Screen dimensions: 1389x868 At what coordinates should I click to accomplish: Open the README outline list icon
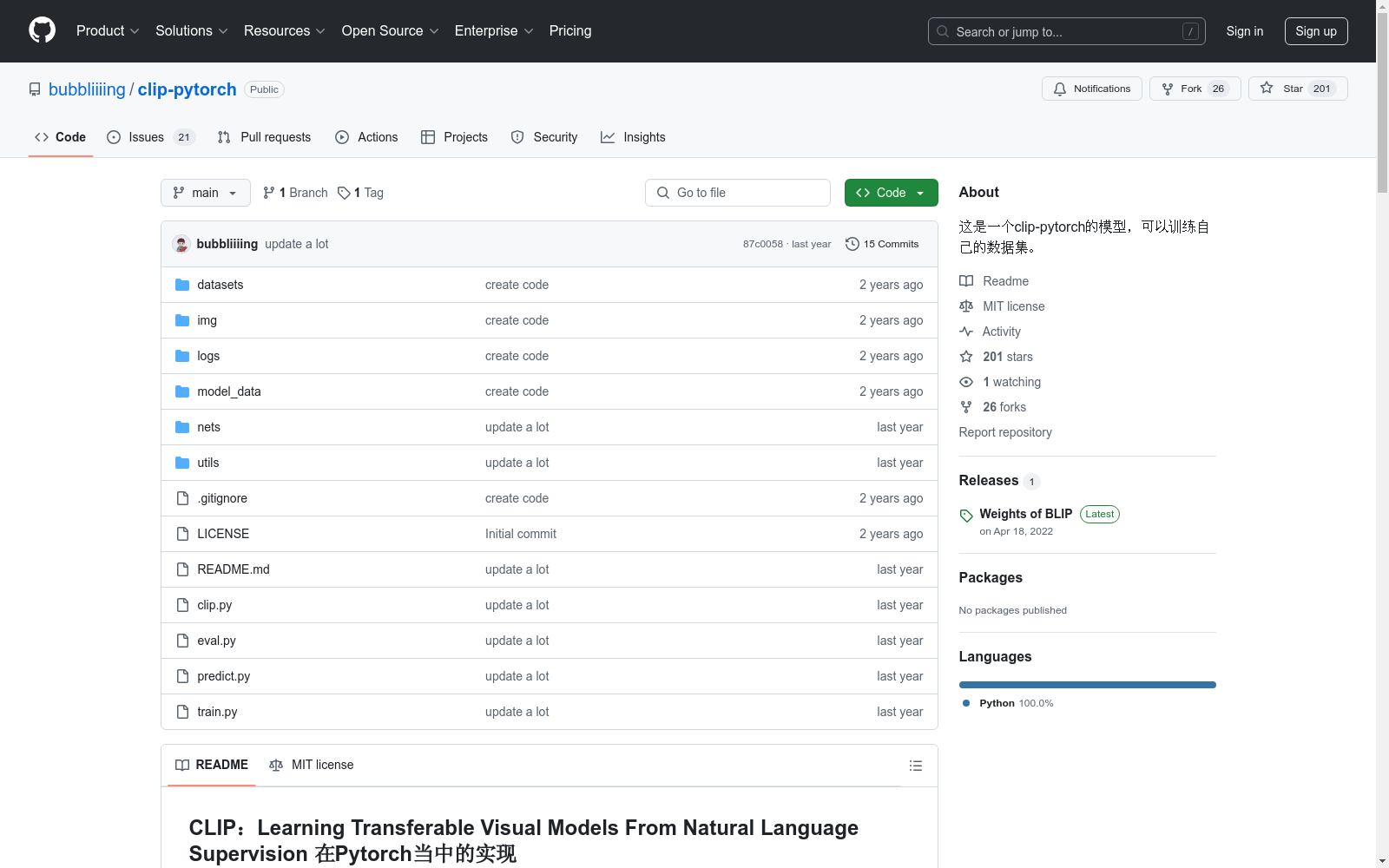915,766
